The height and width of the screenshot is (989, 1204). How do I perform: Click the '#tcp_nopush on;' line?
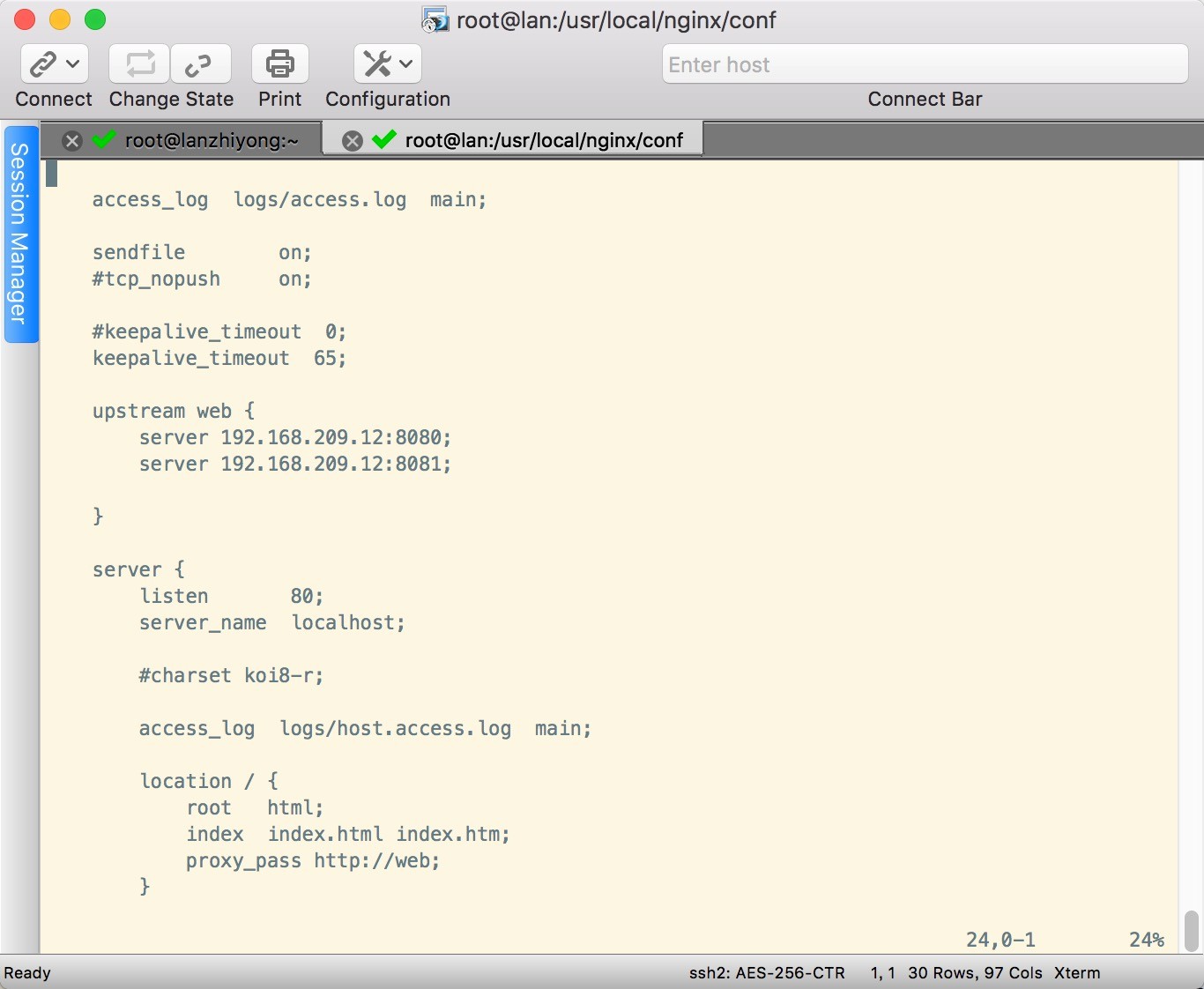(x=202, y=279)
